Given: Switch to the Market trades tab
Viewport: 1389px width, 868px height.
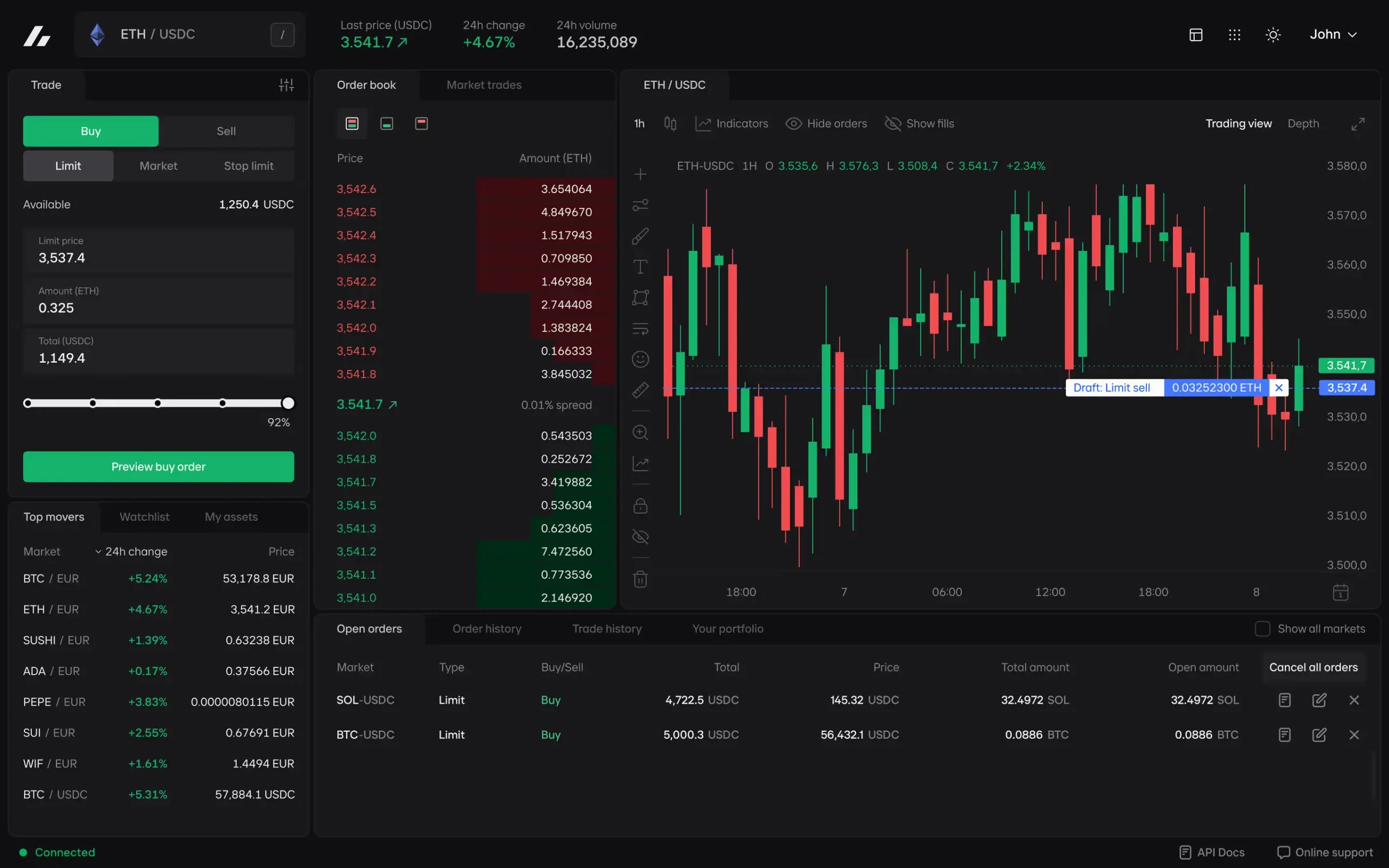Looking at the screenshot, I should click(x=483, y=85).
